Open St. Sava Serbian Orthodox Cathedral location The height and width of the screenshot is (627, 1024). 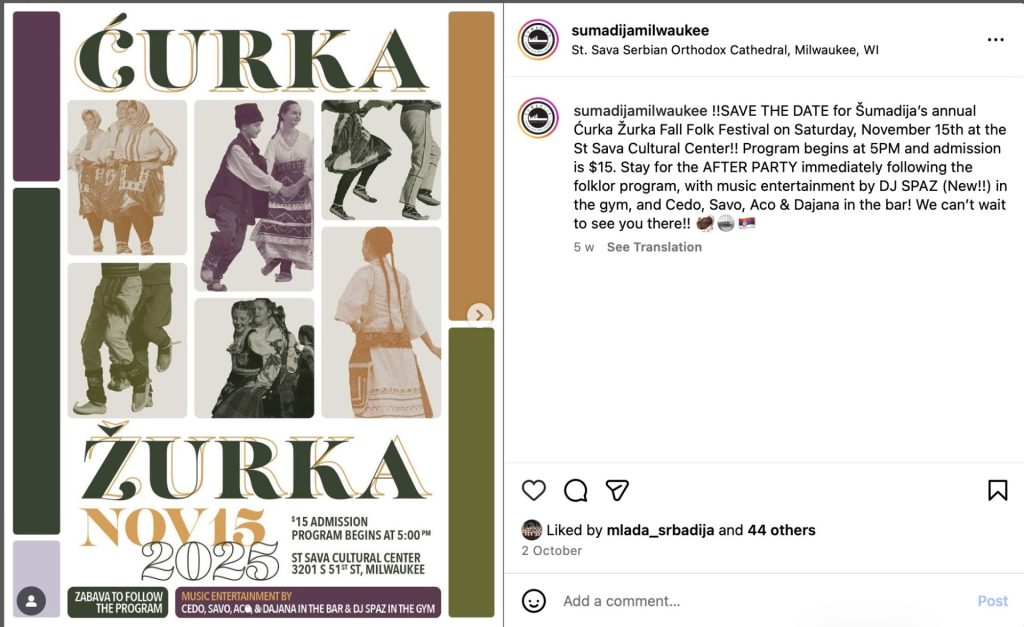point(725,50)
